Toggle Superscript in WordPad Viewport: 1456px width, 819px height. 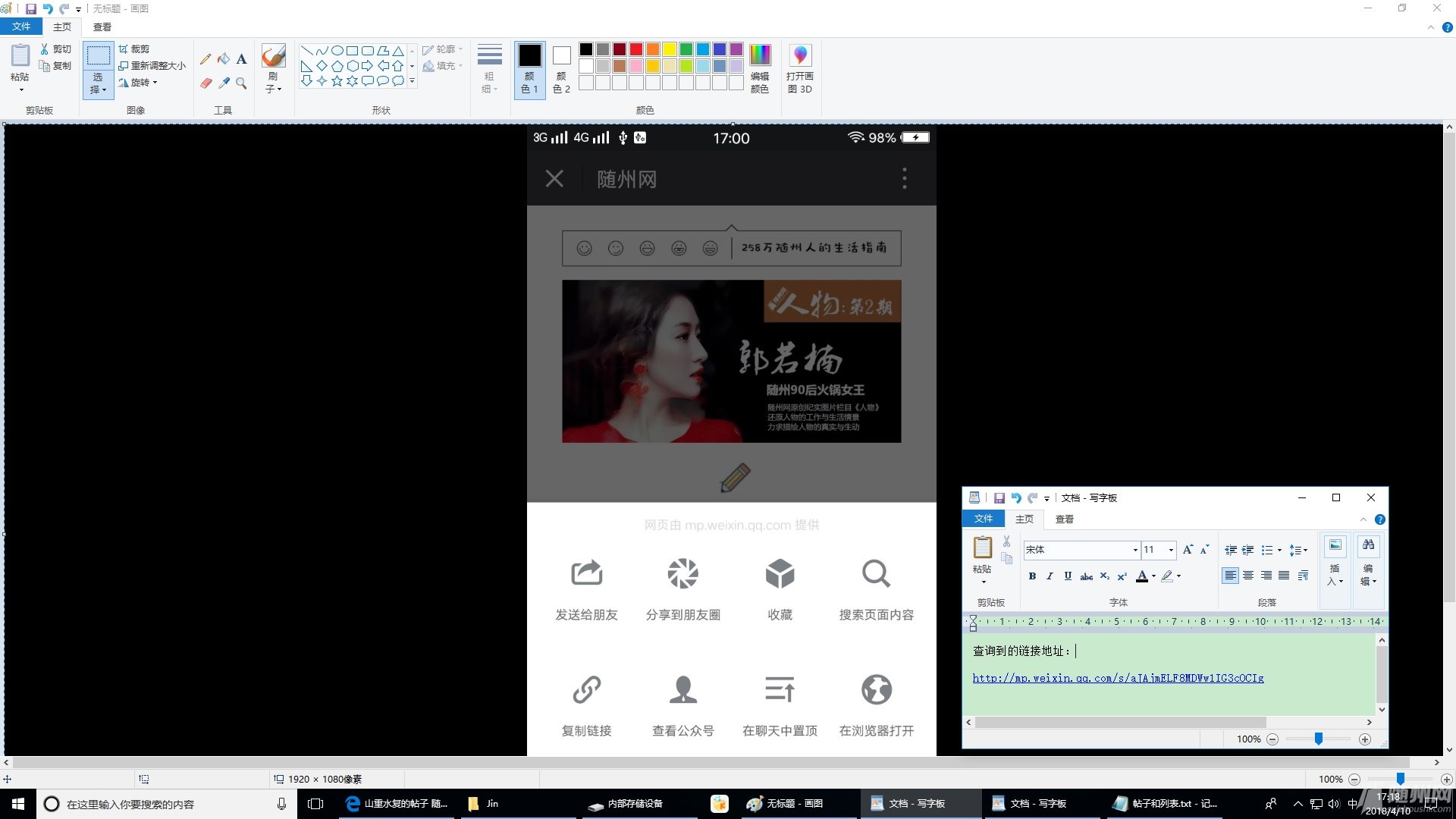(1122, 576)
